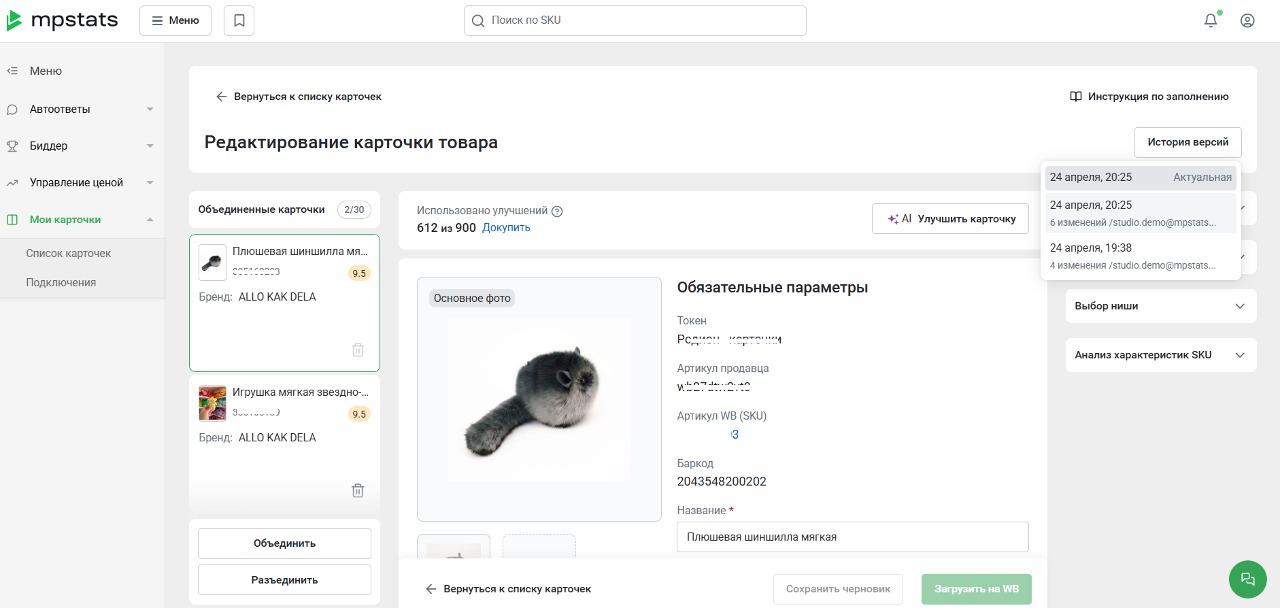Delete Игрушка мягкая card trash icon

pos(358,490)
